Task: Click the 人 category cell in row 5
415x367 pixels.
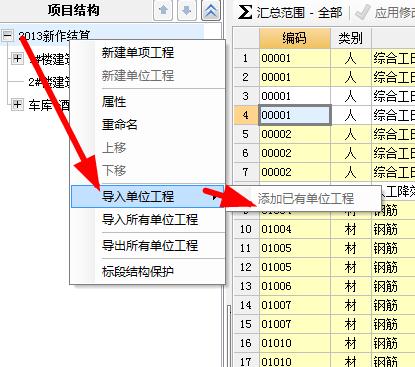Action: pos(351,134)
